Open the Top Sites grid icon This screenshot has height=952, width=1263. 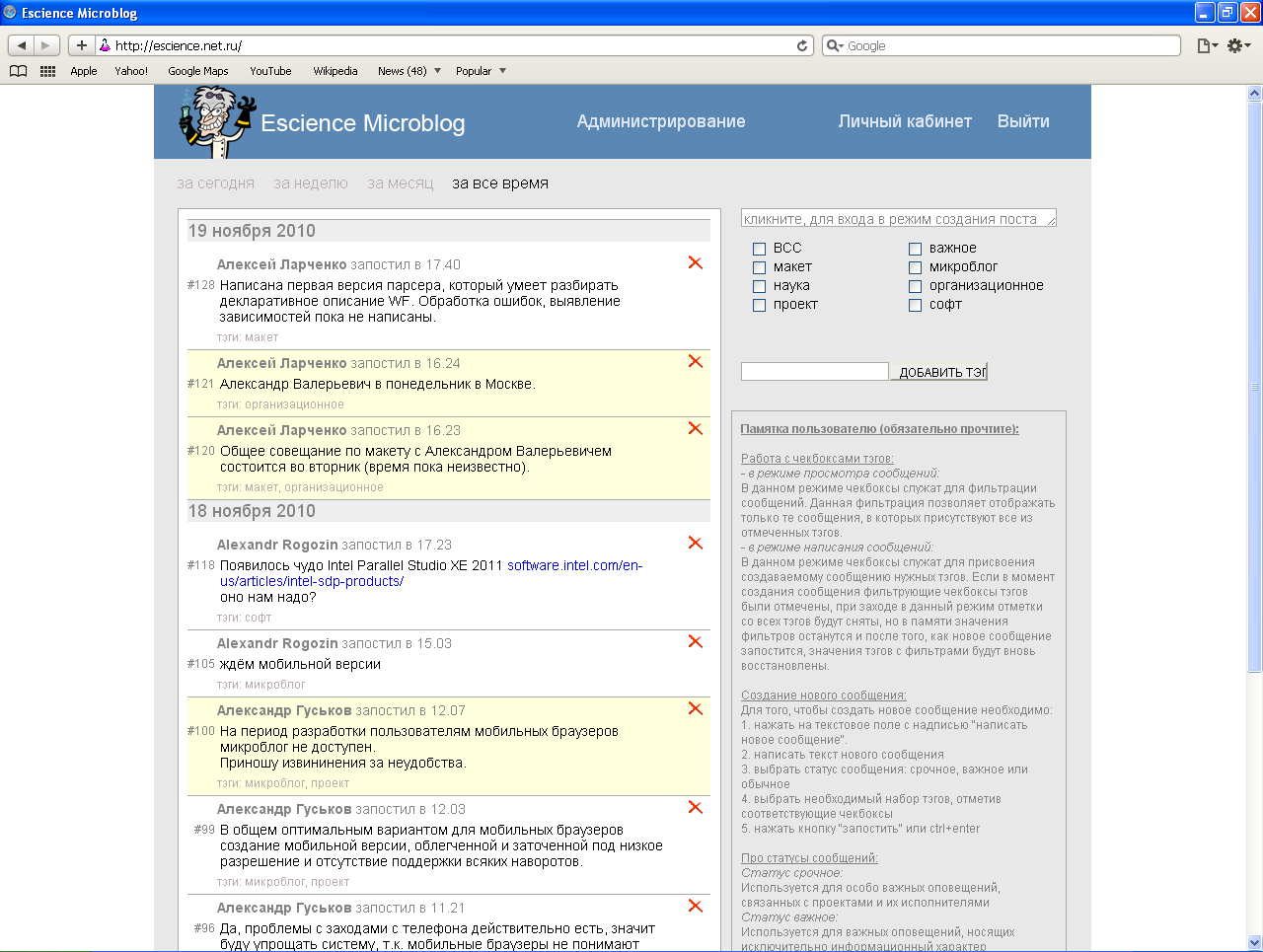(47, 71)
